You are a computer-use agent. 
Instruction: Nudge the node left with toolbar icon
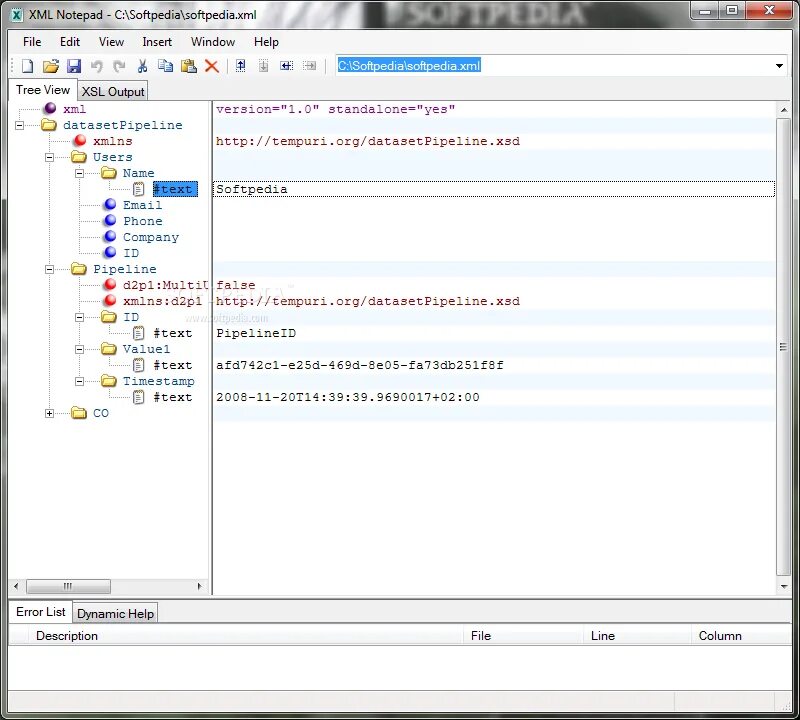287,66
